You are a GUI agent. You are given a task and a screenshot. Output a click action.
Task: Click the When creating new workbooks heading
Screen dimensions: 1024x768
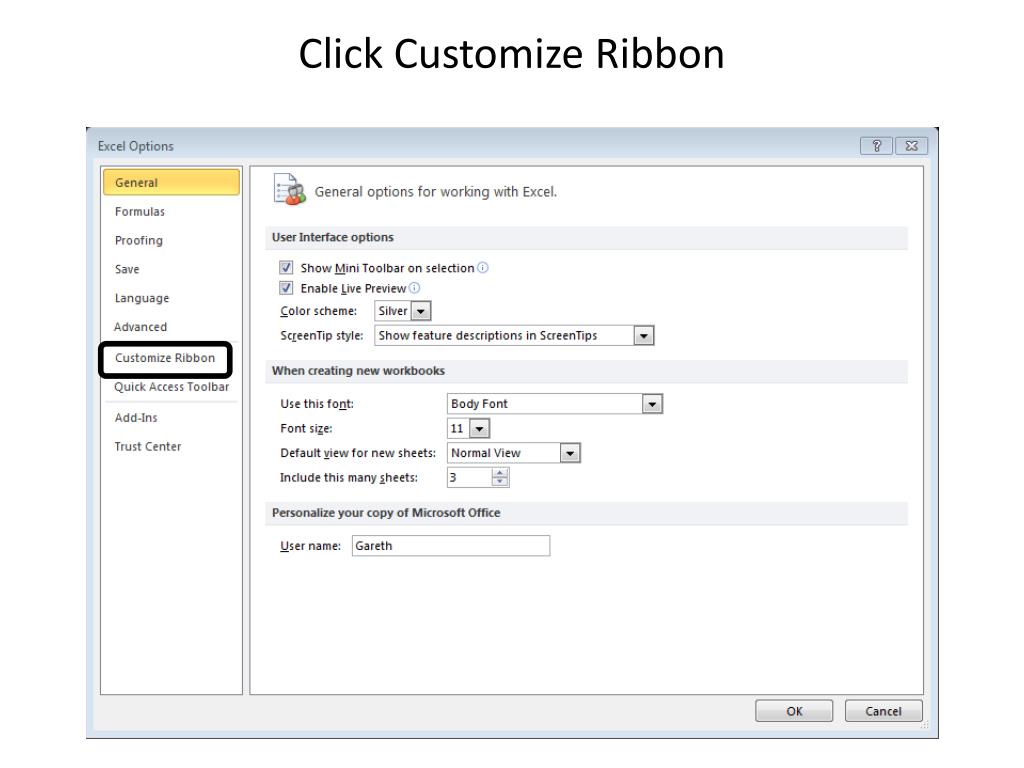point(359,371)
